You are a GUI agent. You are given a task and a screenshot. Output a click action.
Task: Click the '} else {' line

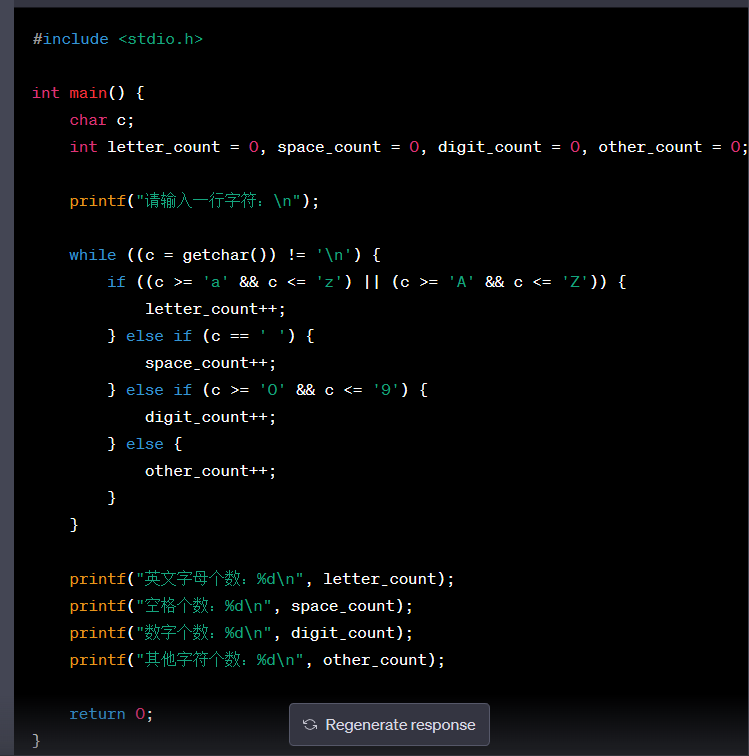(x=145, y=444)
